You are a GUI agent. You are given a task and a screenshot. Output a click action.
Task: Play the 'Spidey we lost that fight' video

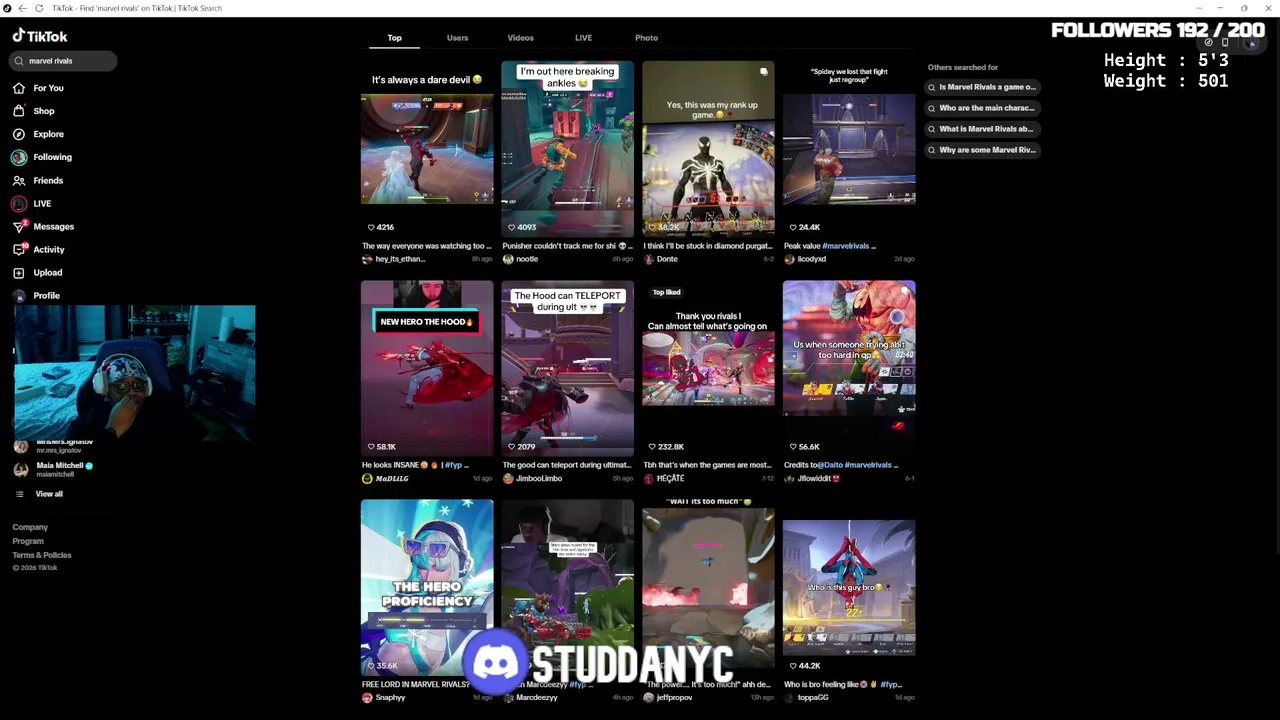(x=849, y=148)
